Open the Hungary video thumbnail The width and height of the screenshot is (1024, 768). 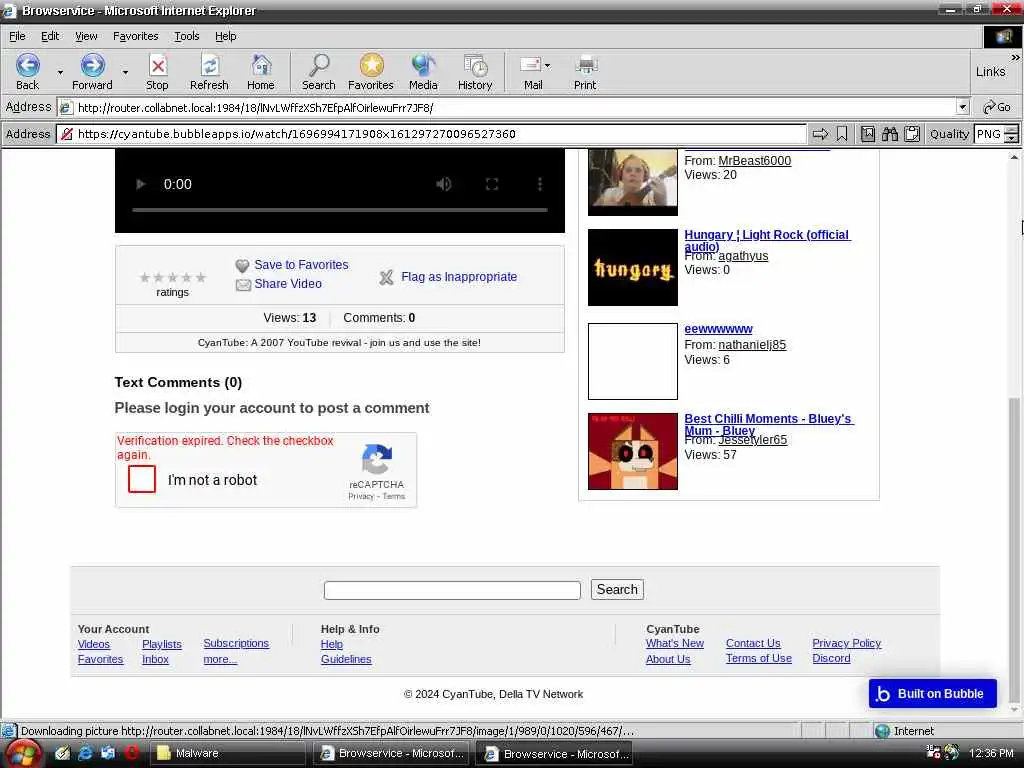coord(633,267)
